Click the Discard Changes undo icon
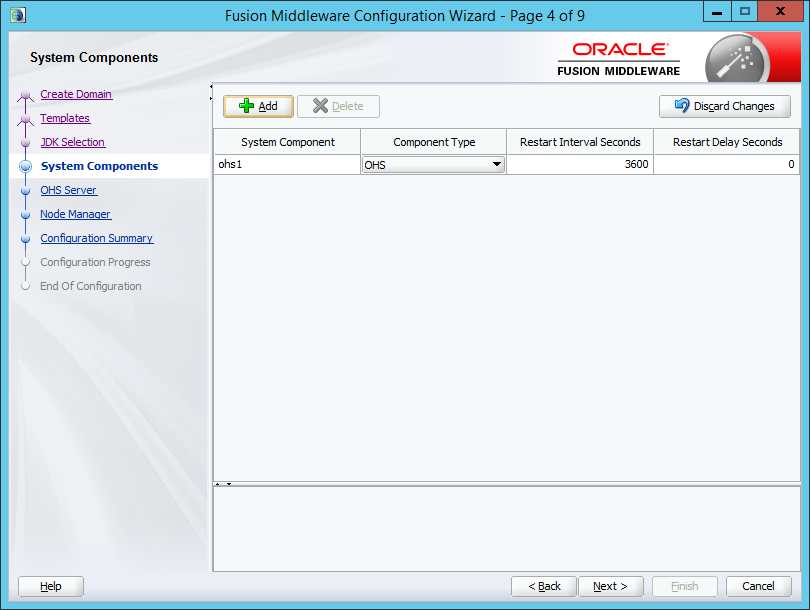 tap(682, 106)
